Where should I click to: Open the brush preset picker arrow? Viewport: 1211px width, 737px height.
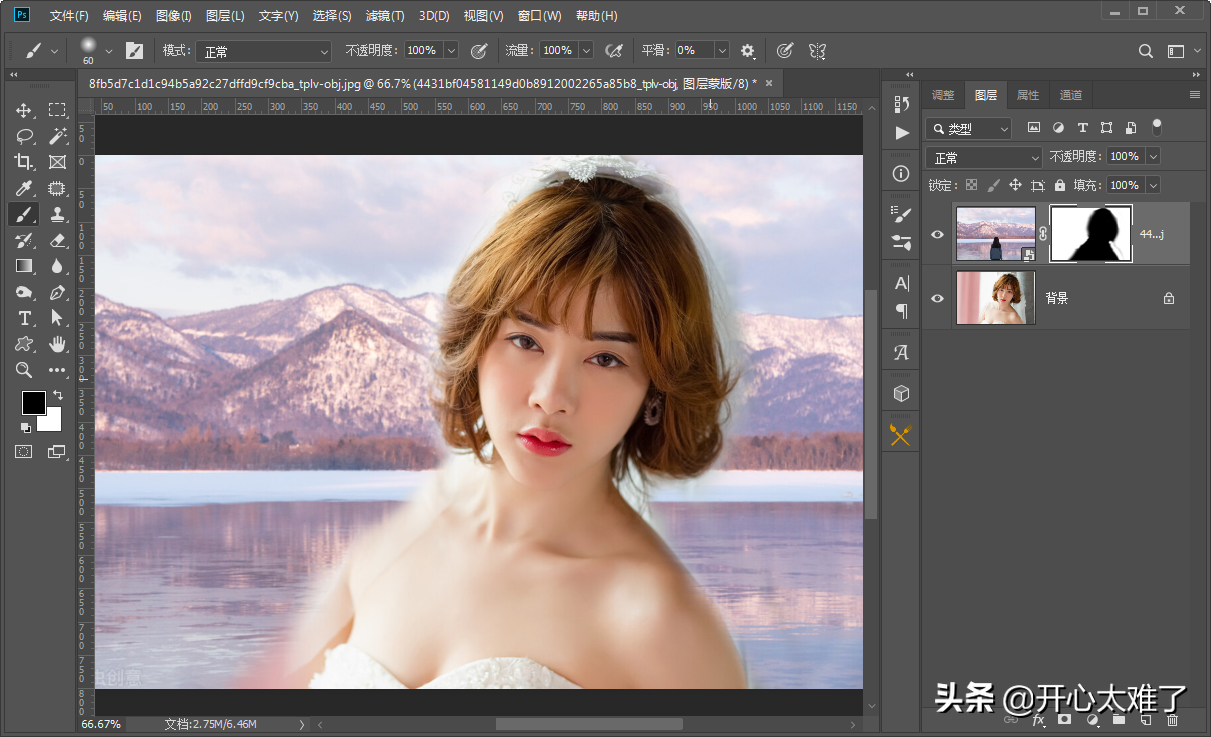click(x=109, y=50)
